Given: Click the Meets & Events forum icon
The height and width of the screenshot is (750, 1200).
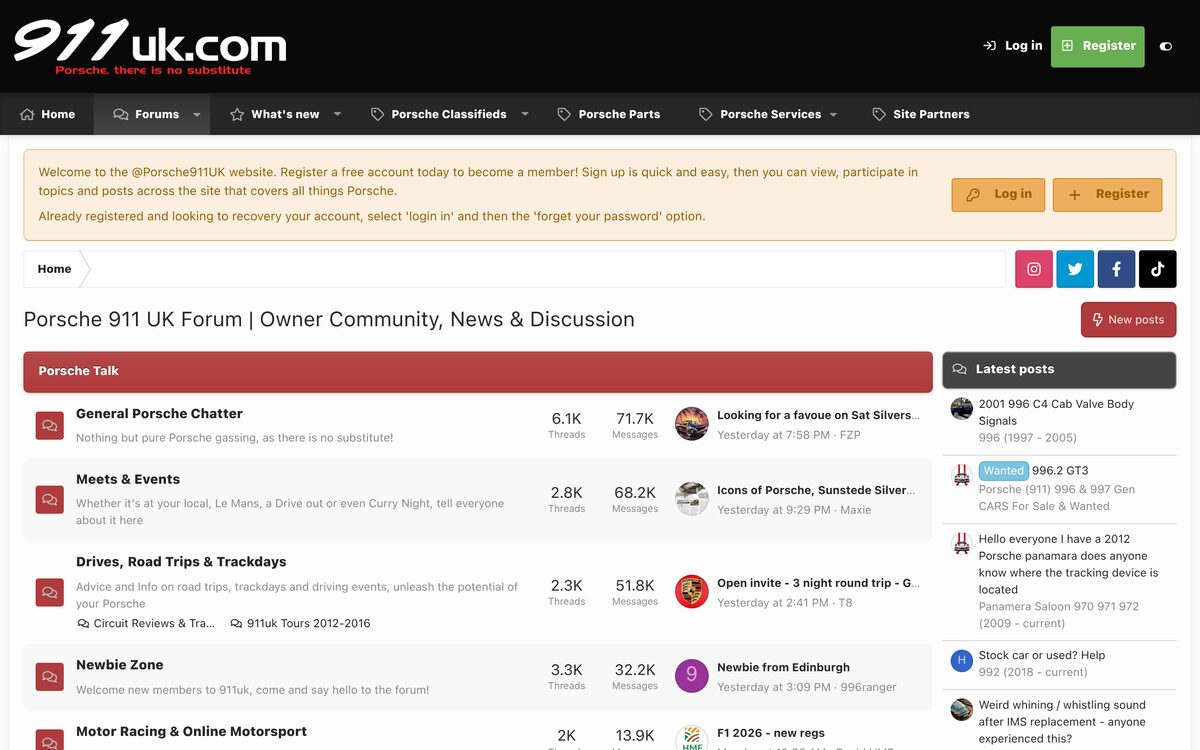Looking at the screenshot, I should click(x=50, y=500).
